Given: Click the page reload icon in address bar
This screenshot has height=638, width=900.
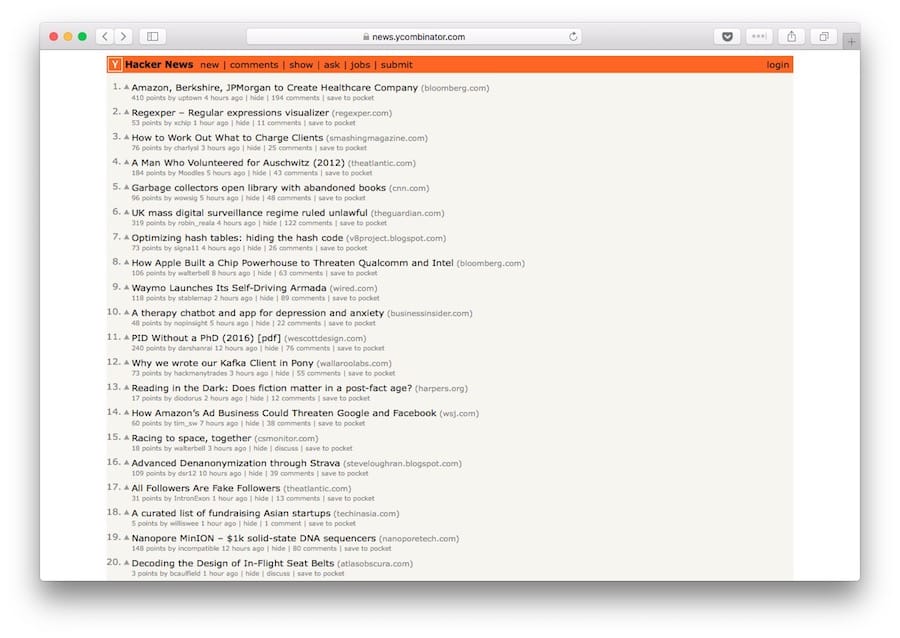Looking at the screenshot, I should tap(571, 35).
